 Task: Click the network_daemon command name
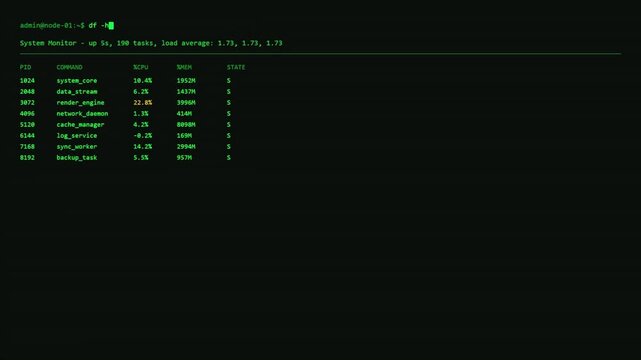pyautogui.click(x=82, y=114)
